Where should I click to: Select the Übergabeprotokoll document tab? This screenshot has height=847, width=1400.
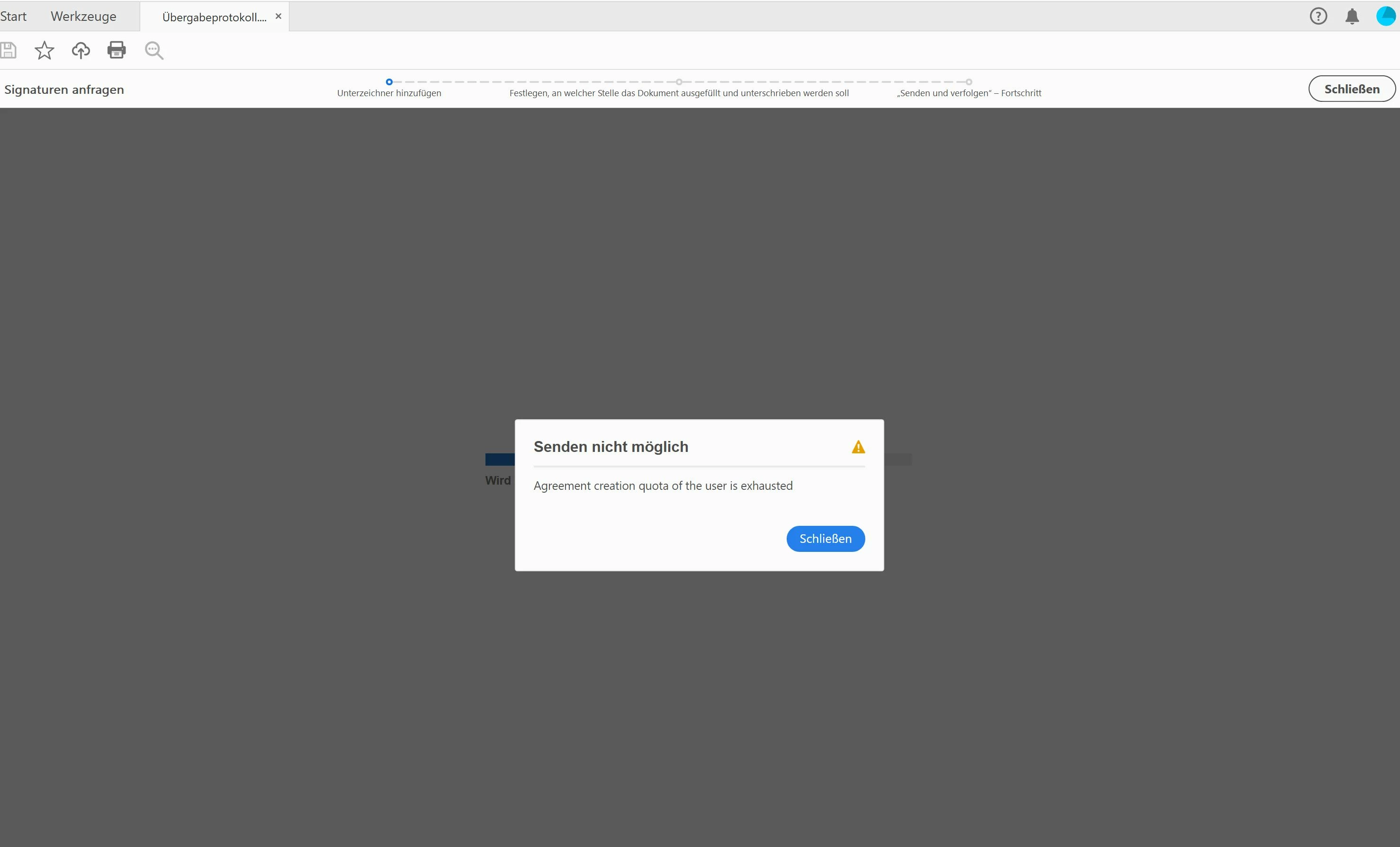pyautogui.click(x=214, y=18)
